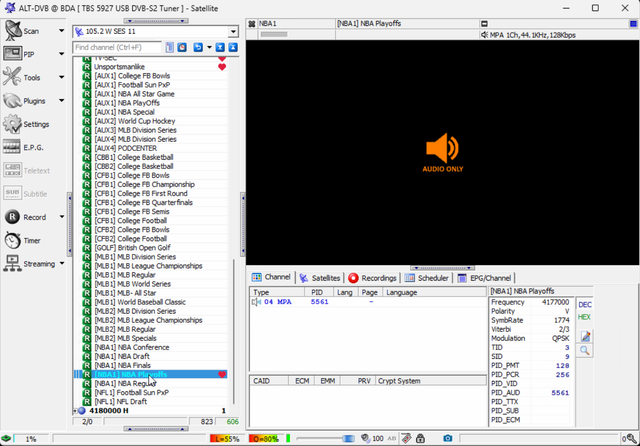Click the zoom key icon at bottom right
This screenshot has height=446, width=640.
click(x=631, y=439)
